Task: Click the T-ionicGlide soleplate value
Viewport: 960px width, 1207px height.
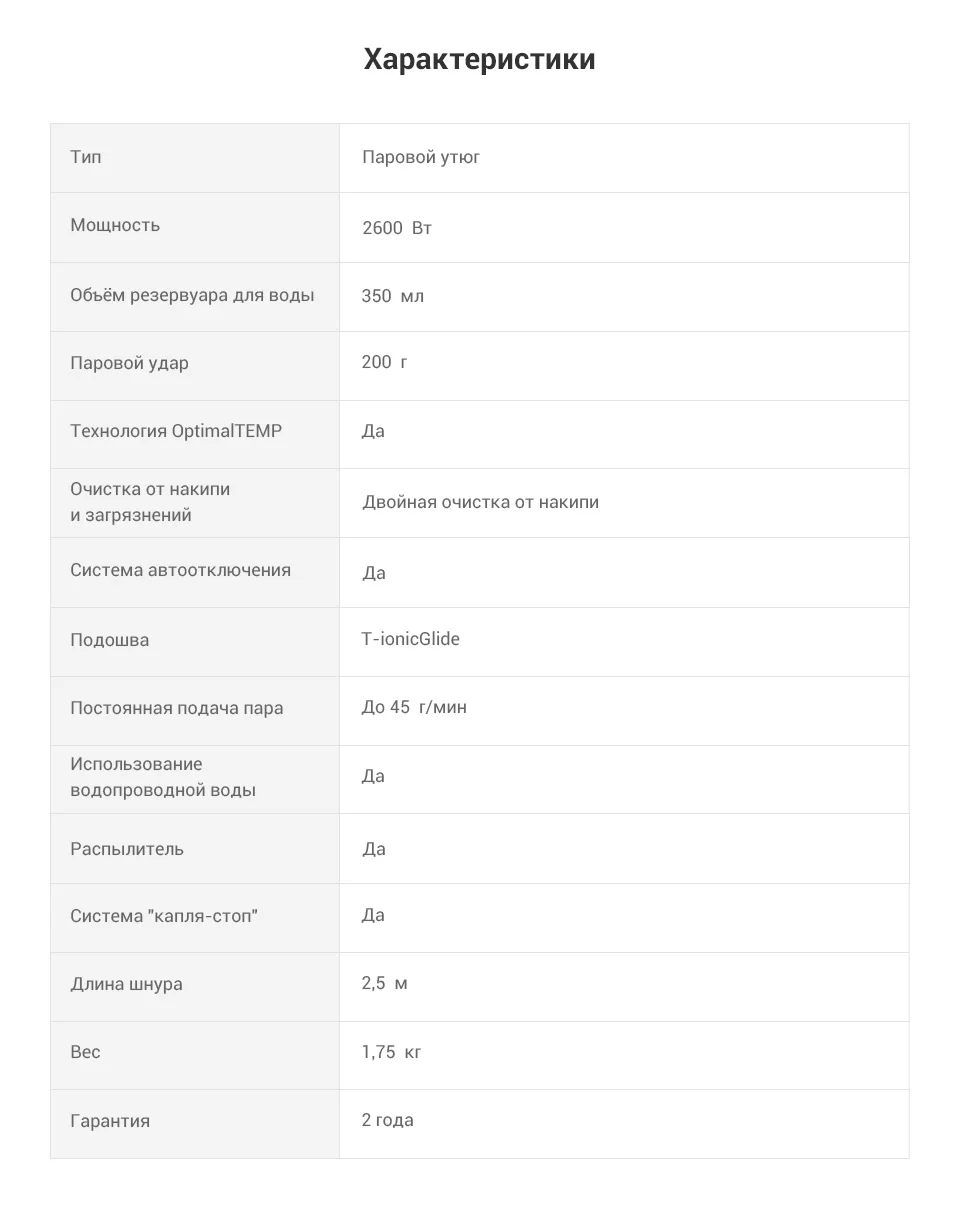Action: point(411,639)
